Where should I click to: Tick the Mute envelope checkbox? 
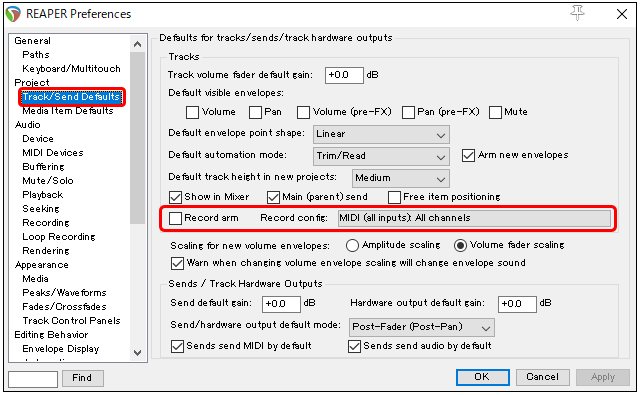[x=495, y=112]
